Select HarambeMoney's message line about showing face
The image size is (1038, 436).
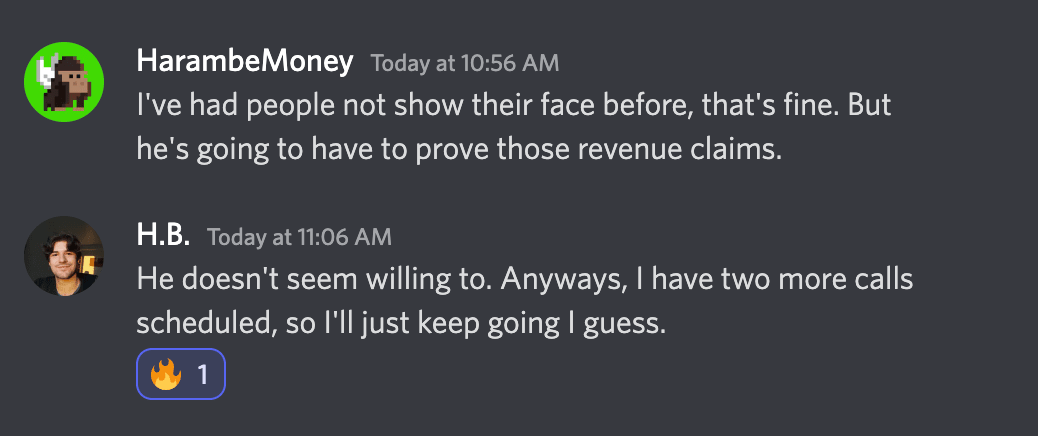pyautogui.click(x=514, y=106)
